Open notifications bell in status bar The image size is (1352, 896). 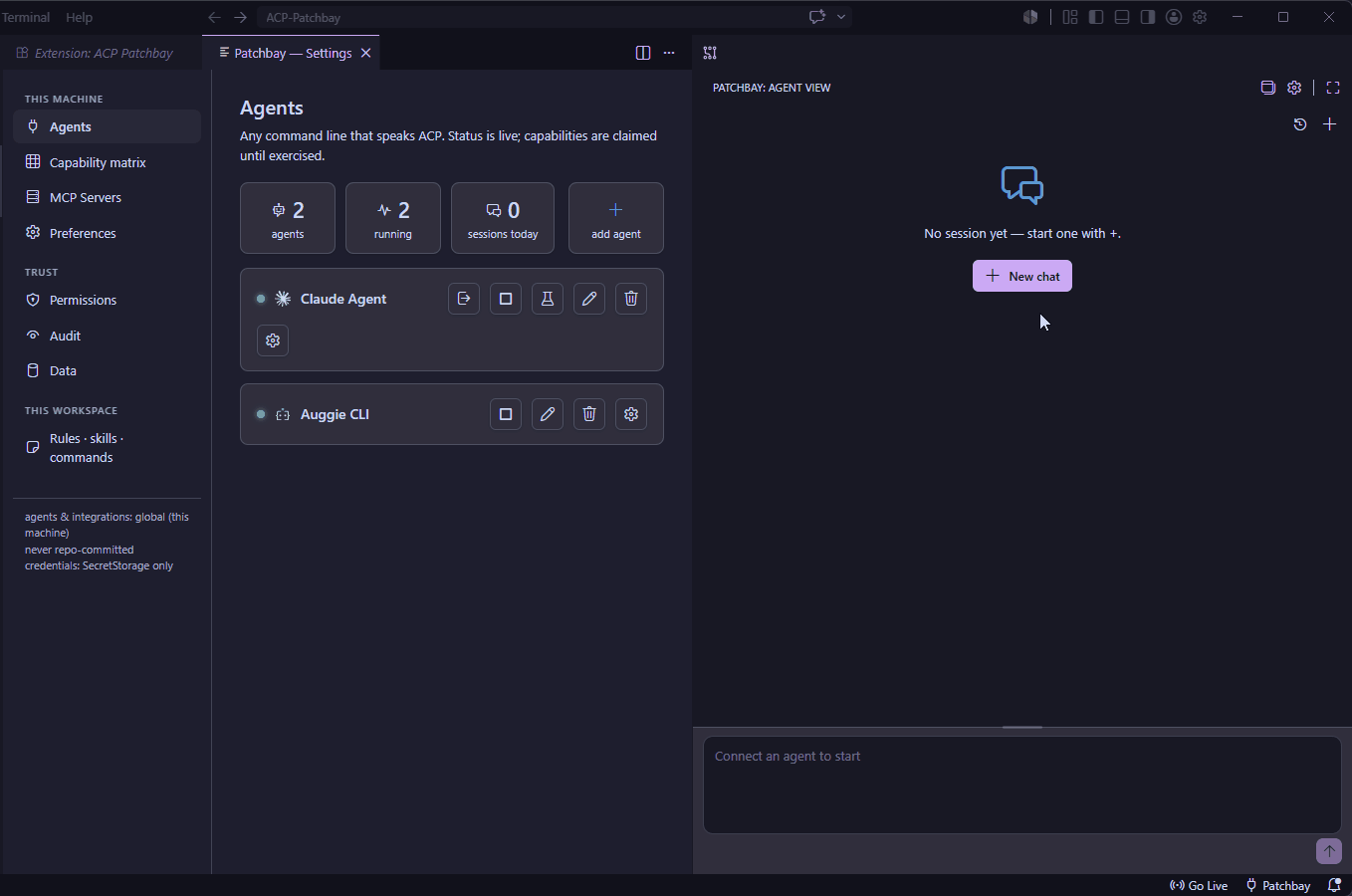click(1334, 885)
